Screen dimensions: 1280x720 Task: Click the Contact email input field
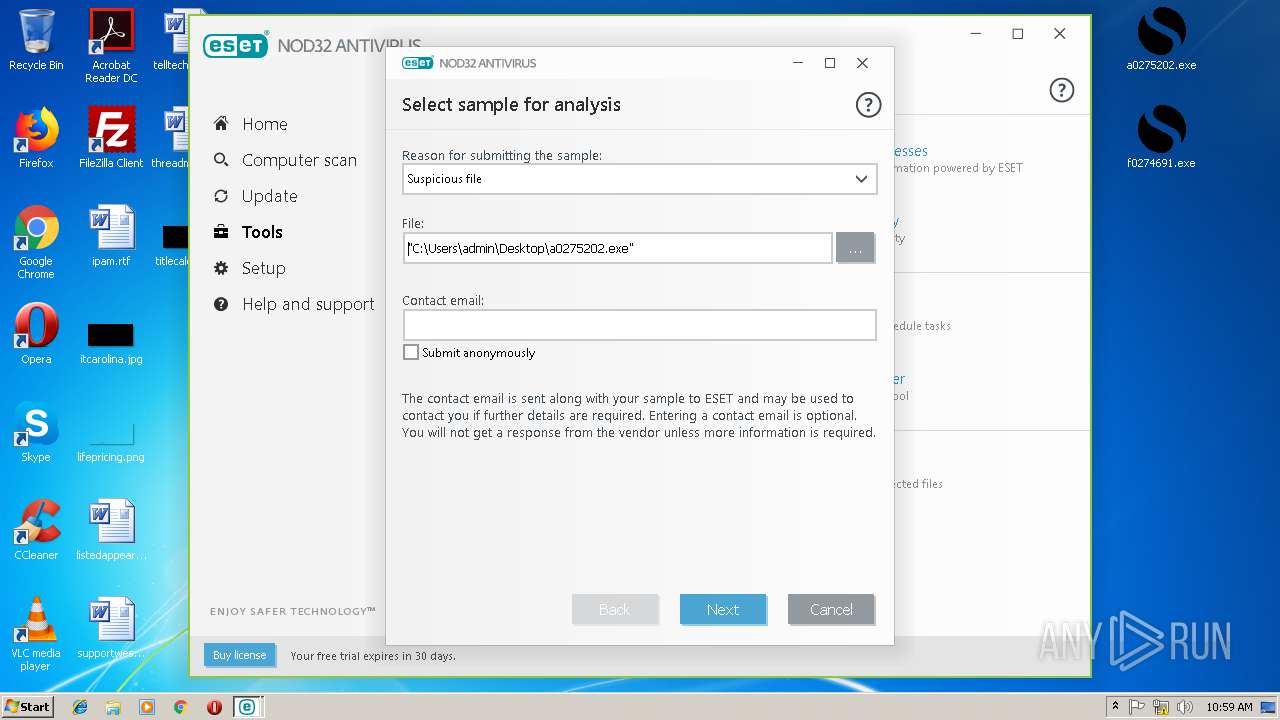(640, 325)
